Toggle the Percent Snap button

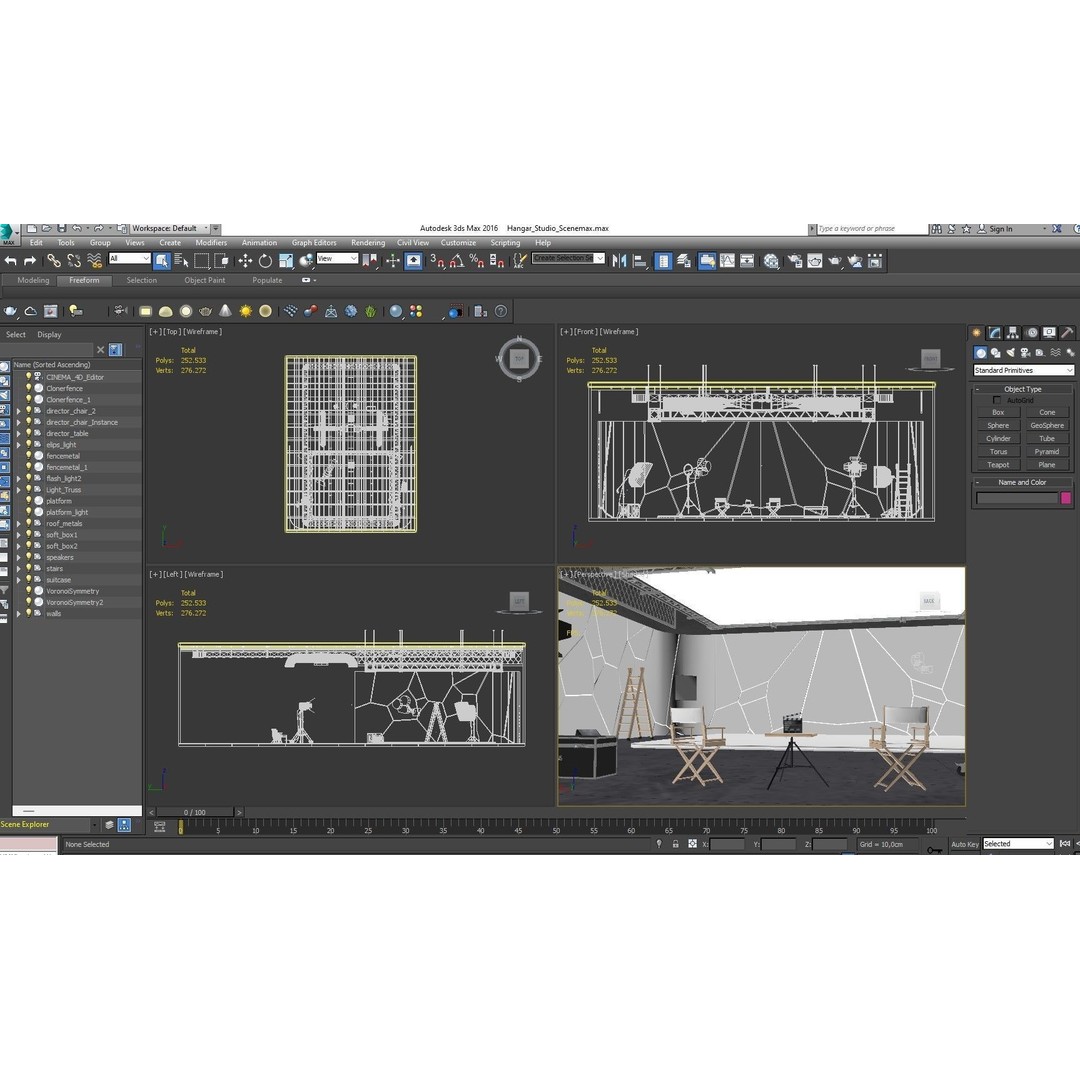point(477,261)
